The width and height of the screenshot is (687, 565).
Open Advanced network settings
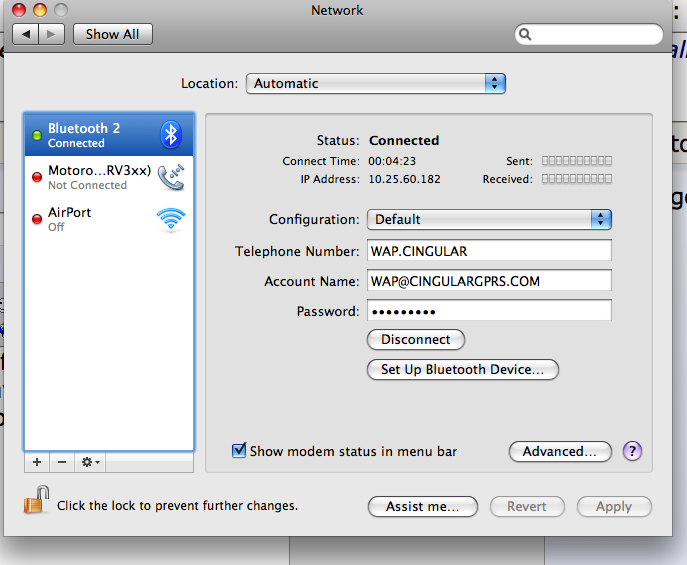(560, 451)
